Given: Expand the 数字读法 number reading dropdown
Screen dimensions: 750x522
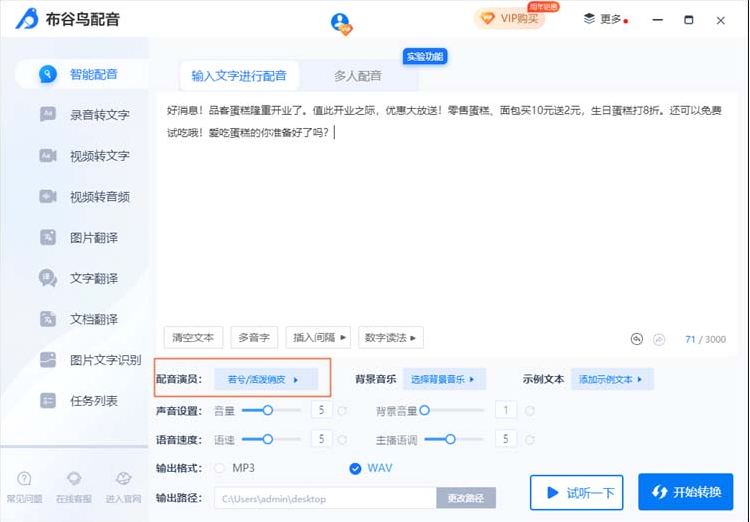Looking at the screenshot, I should click(x=390, y=338).
